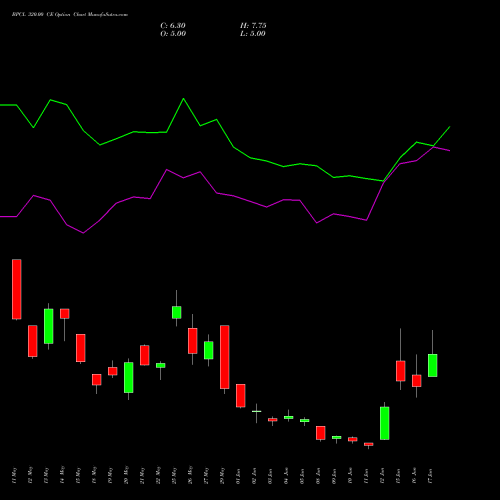This screenshot has width=500, height=500.
Task: Click the green candlestick above 12 Jun
Action: [x=385, y=423]
